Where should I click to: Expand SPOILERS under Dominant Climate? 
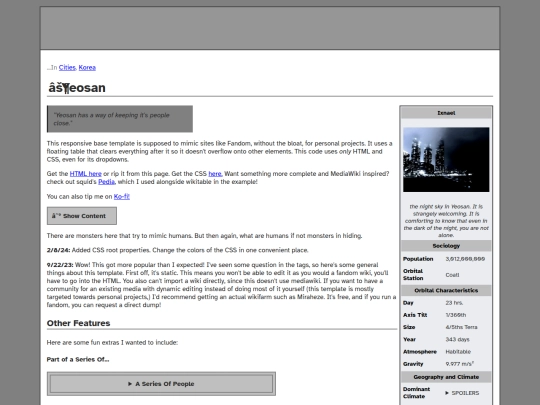462,393
